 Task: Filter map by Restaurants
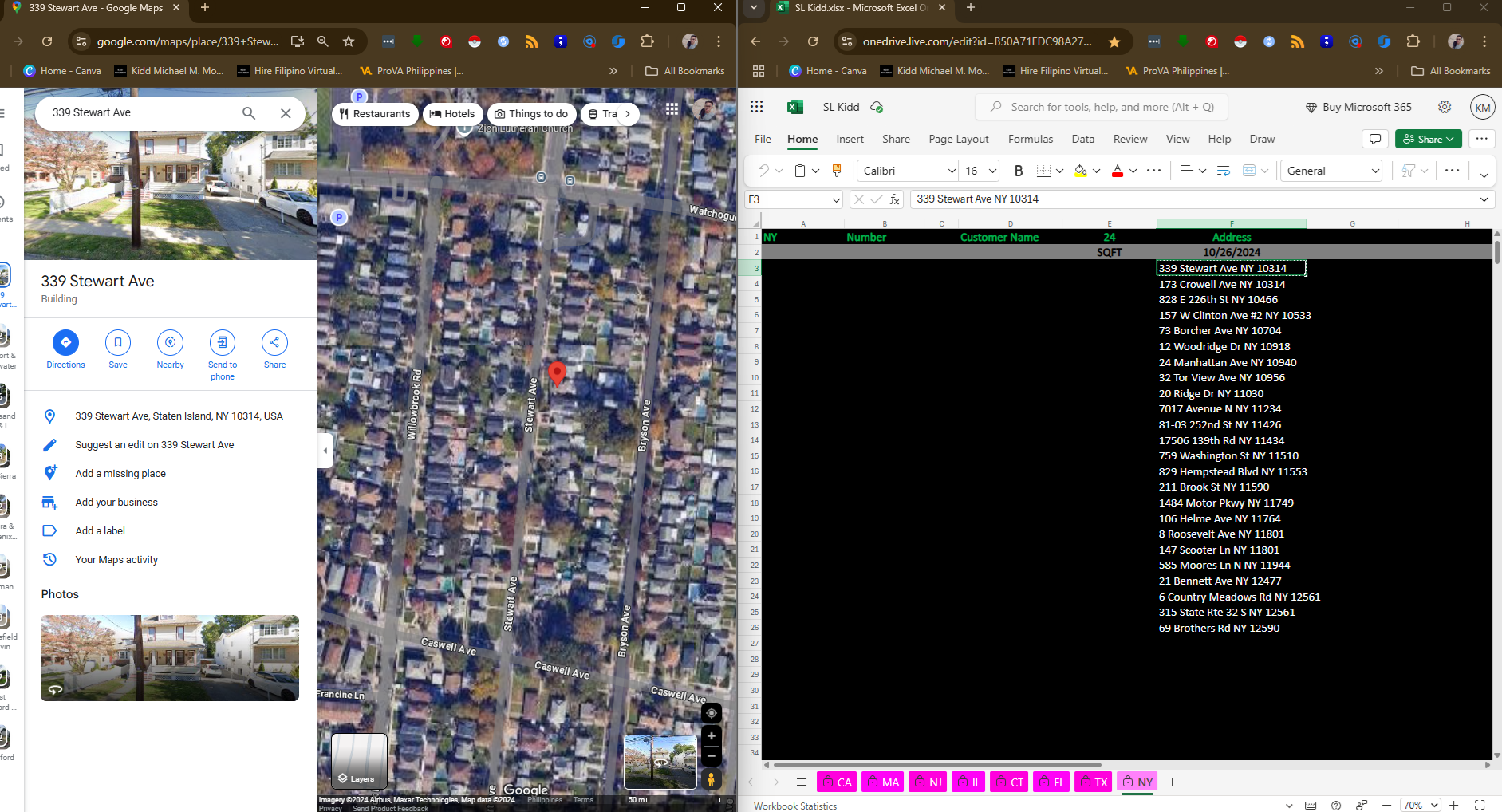tap(375, 114)
